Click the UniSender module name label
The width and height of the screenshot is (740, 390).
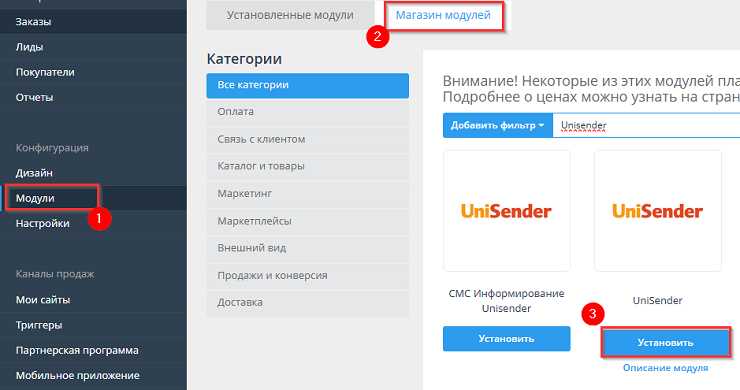coord(657,300)
